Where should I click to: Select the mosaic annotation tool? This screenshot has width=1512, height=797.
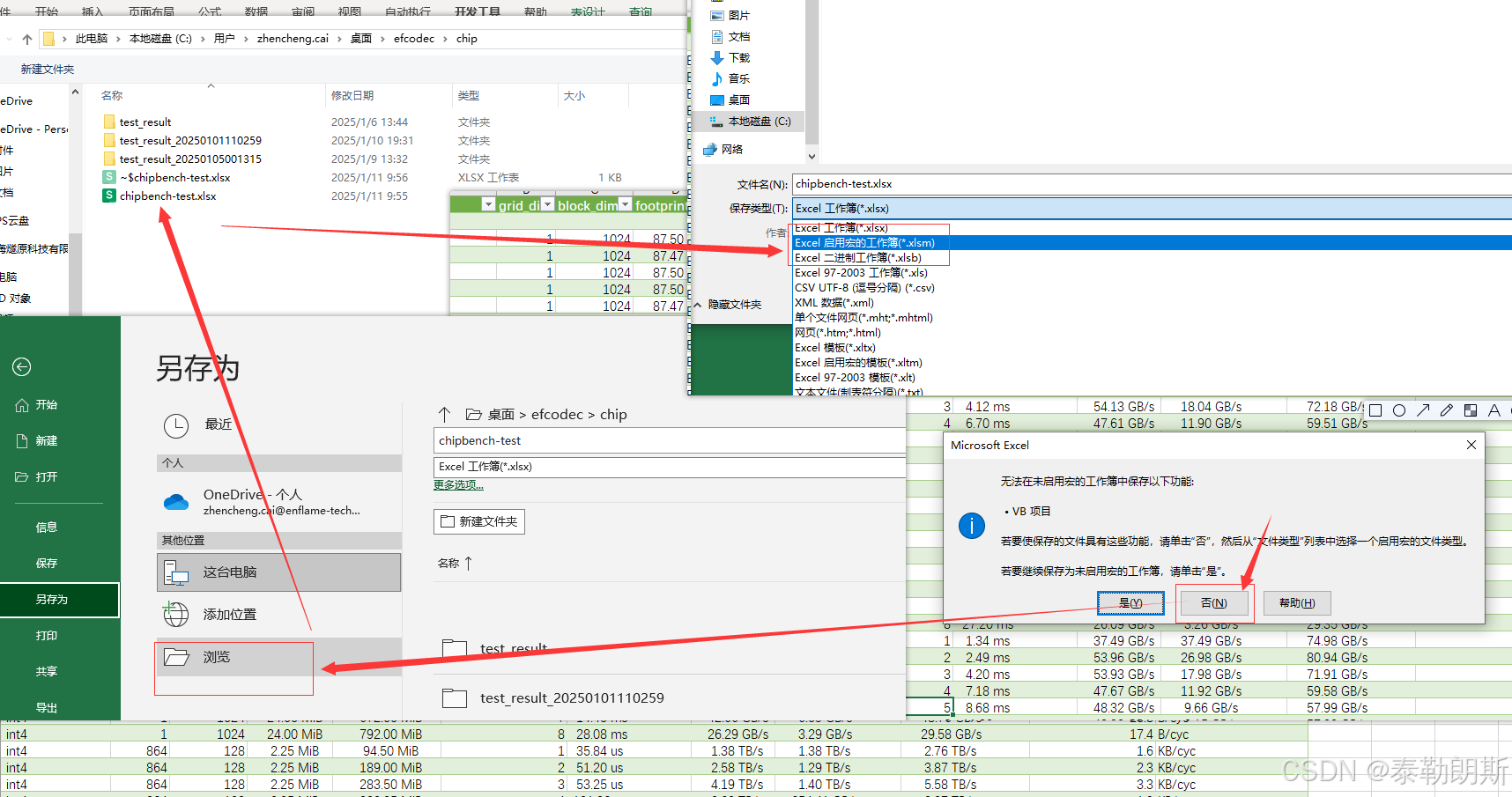(x=1471, y=410)
